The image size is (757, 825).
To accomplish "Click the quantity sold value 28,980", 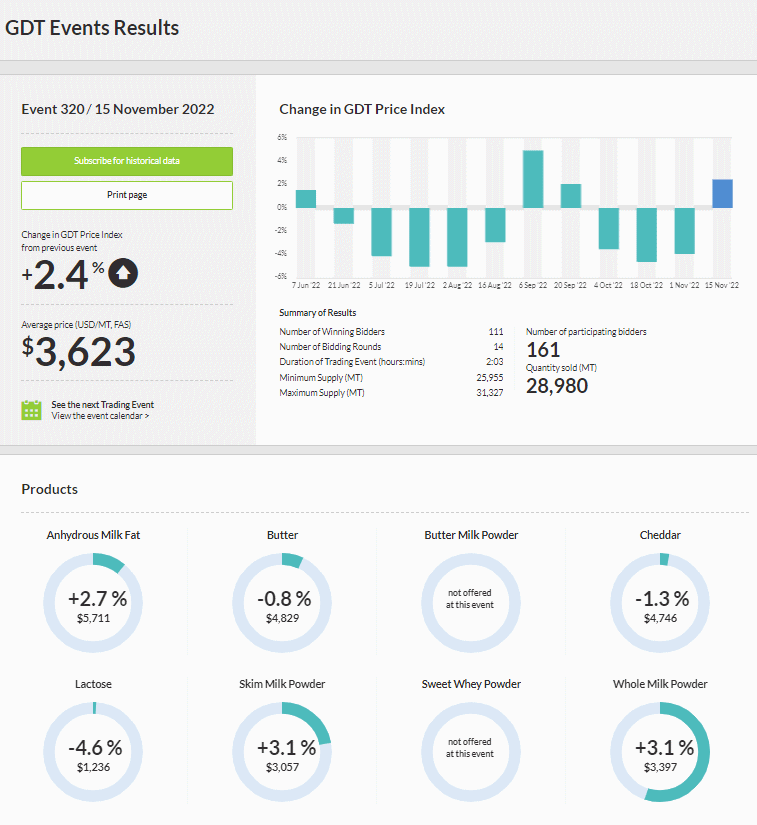I will [x=557, y=386].
